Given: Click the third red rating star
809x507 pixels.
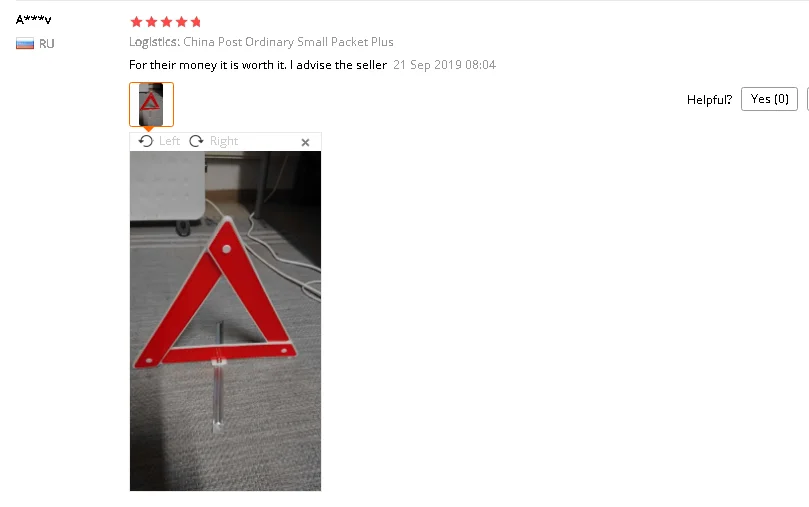Looking at the screenshot, I should click(x=166, y=22).
